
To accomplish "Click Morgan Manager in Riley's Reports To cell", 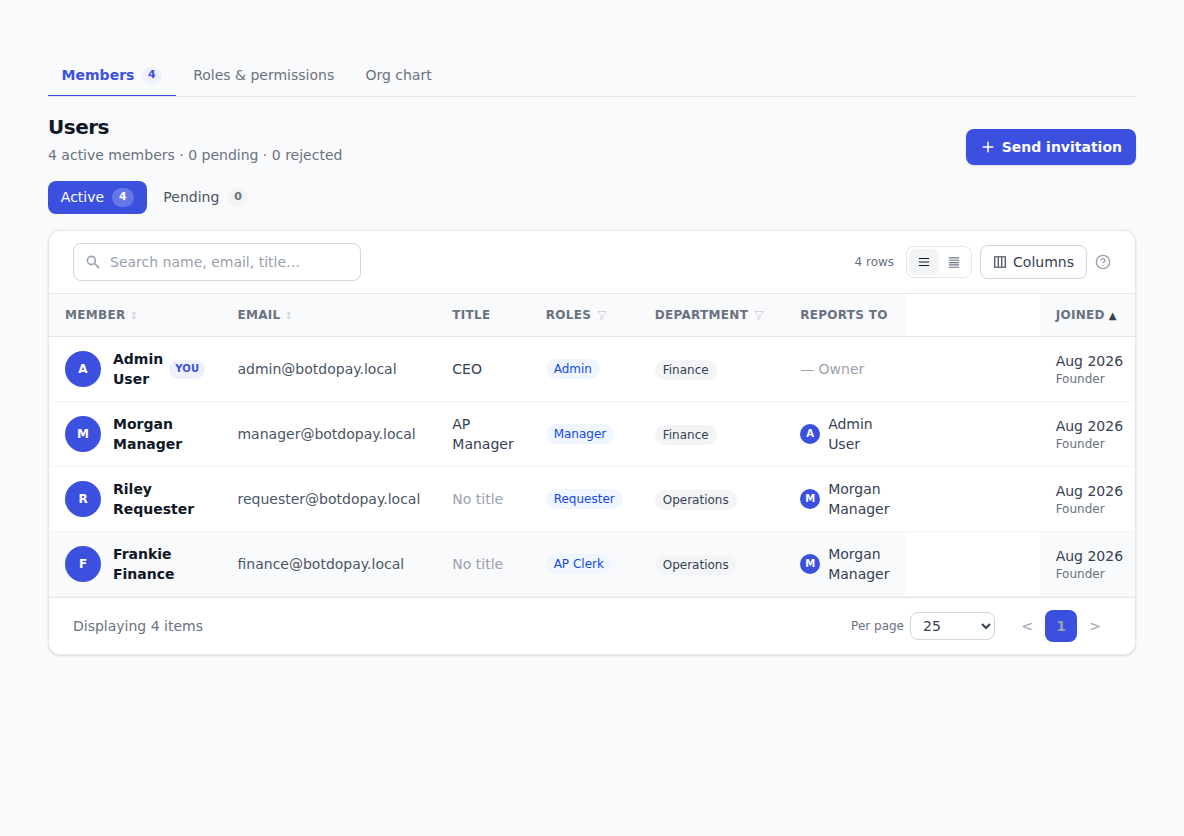I will [x=845, y=499].
